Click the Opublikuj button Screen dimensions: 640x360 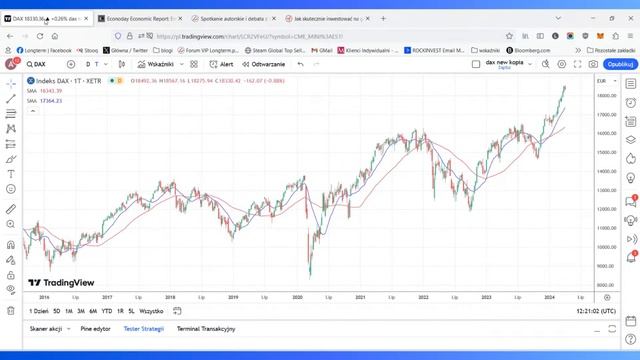pyautogui.click(x=620, y=64)
